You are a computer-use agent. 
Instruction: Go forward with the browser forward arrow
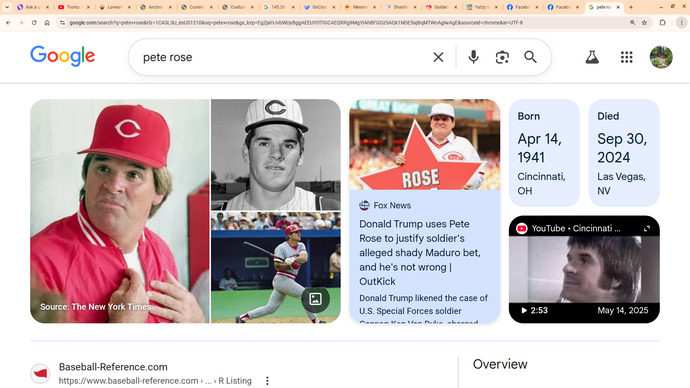coord(21,22)
